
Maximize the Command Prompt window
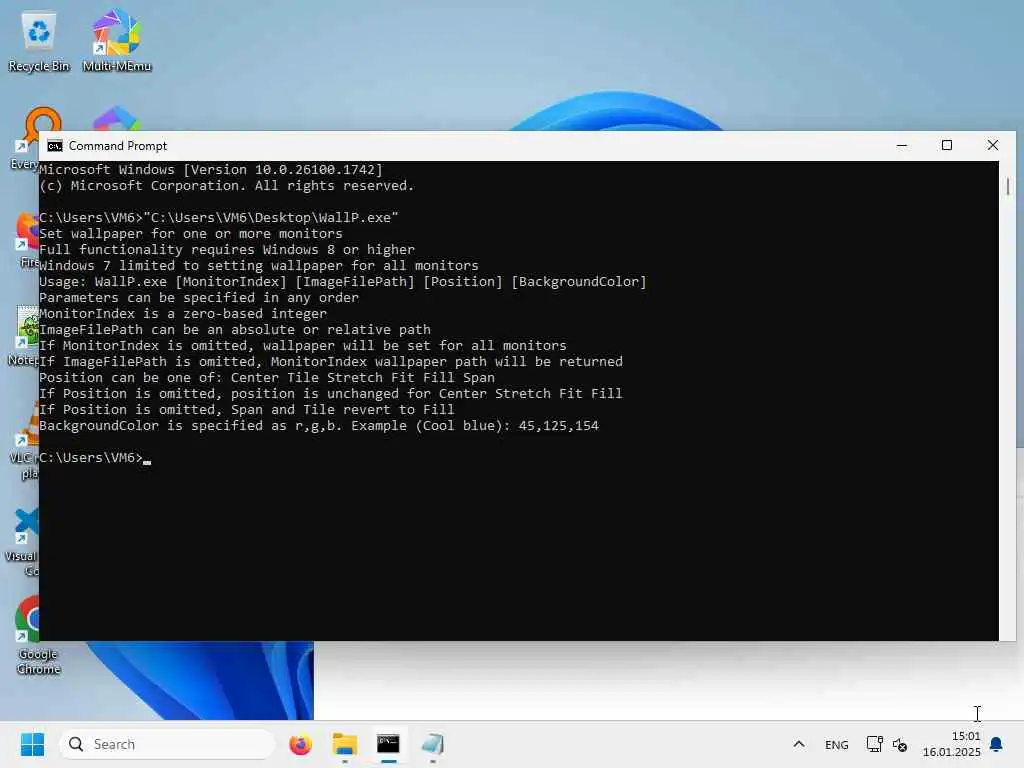(x=947, y=146)
